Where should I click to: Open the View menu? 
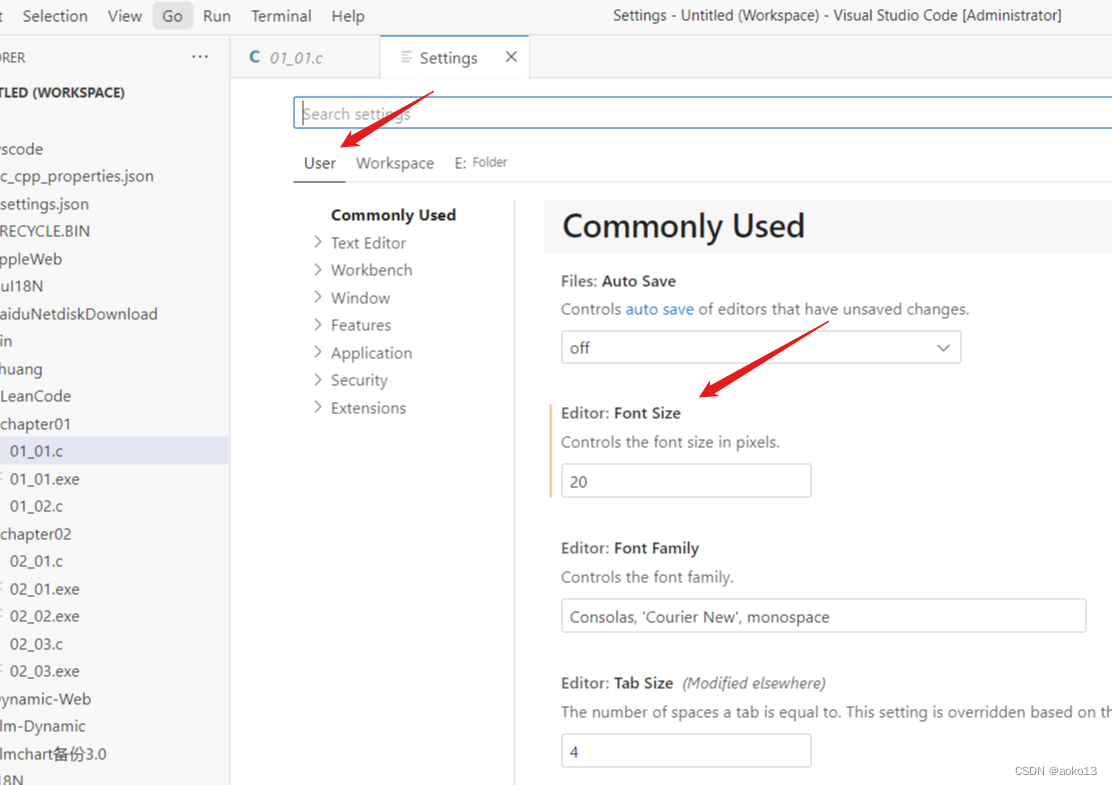click(x=125, y=16)
